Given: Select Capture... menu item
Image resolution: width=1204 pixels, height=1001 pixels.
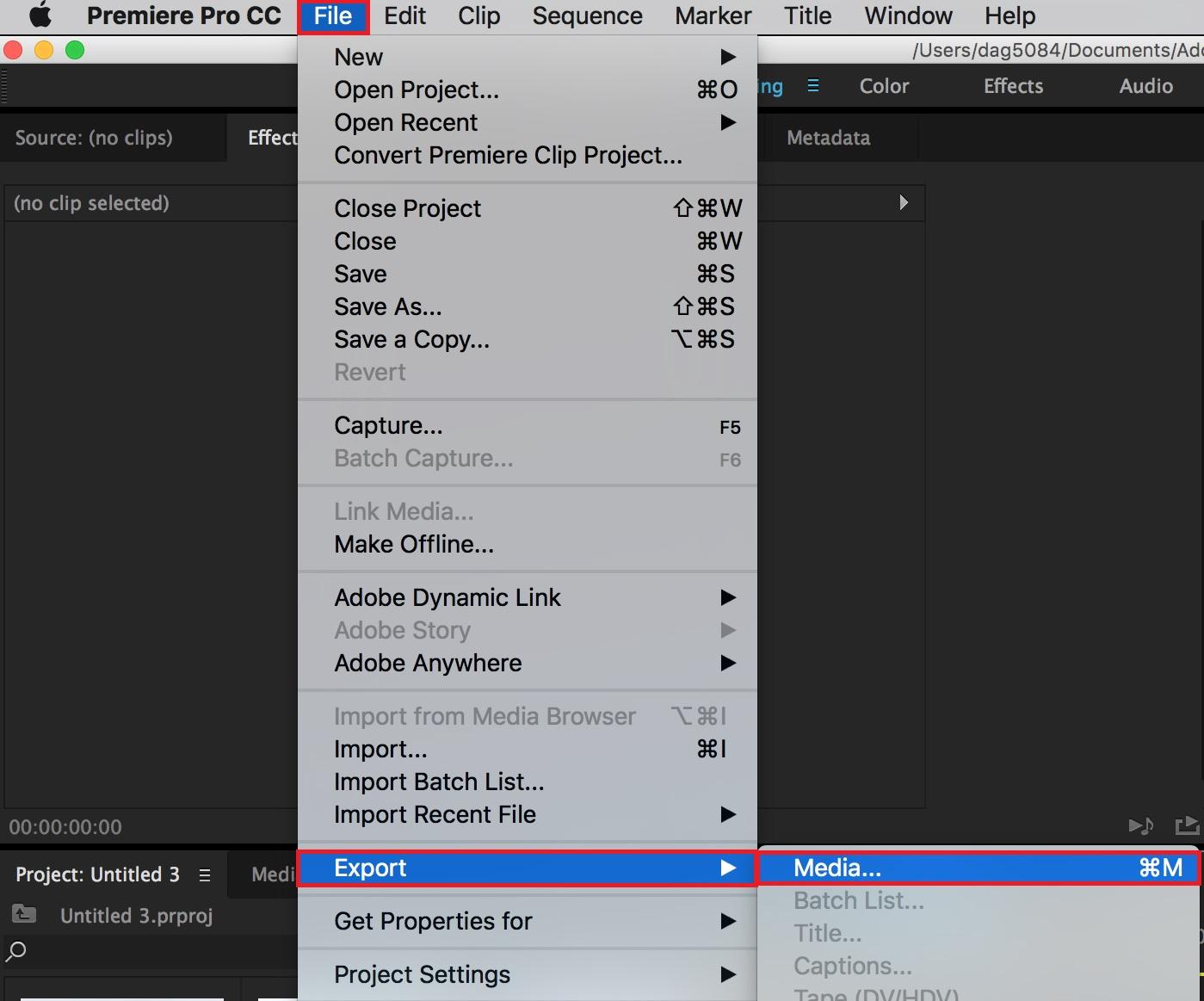Looking at the screenshot, I should pos(528,425).
